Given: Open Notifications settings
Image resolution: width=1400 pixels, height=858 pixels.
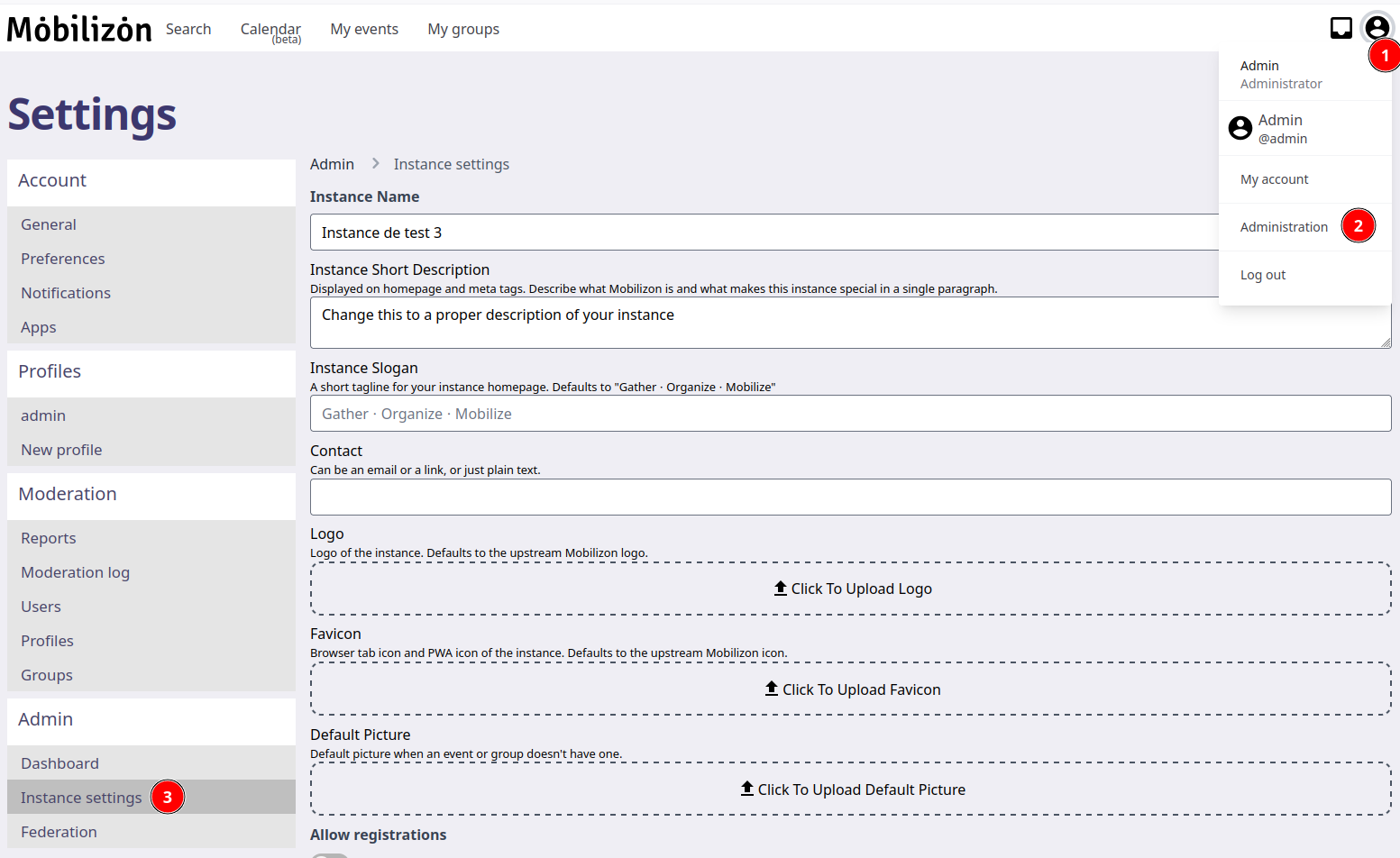Looking at the screenshot, I should click(x=151, y=293).
